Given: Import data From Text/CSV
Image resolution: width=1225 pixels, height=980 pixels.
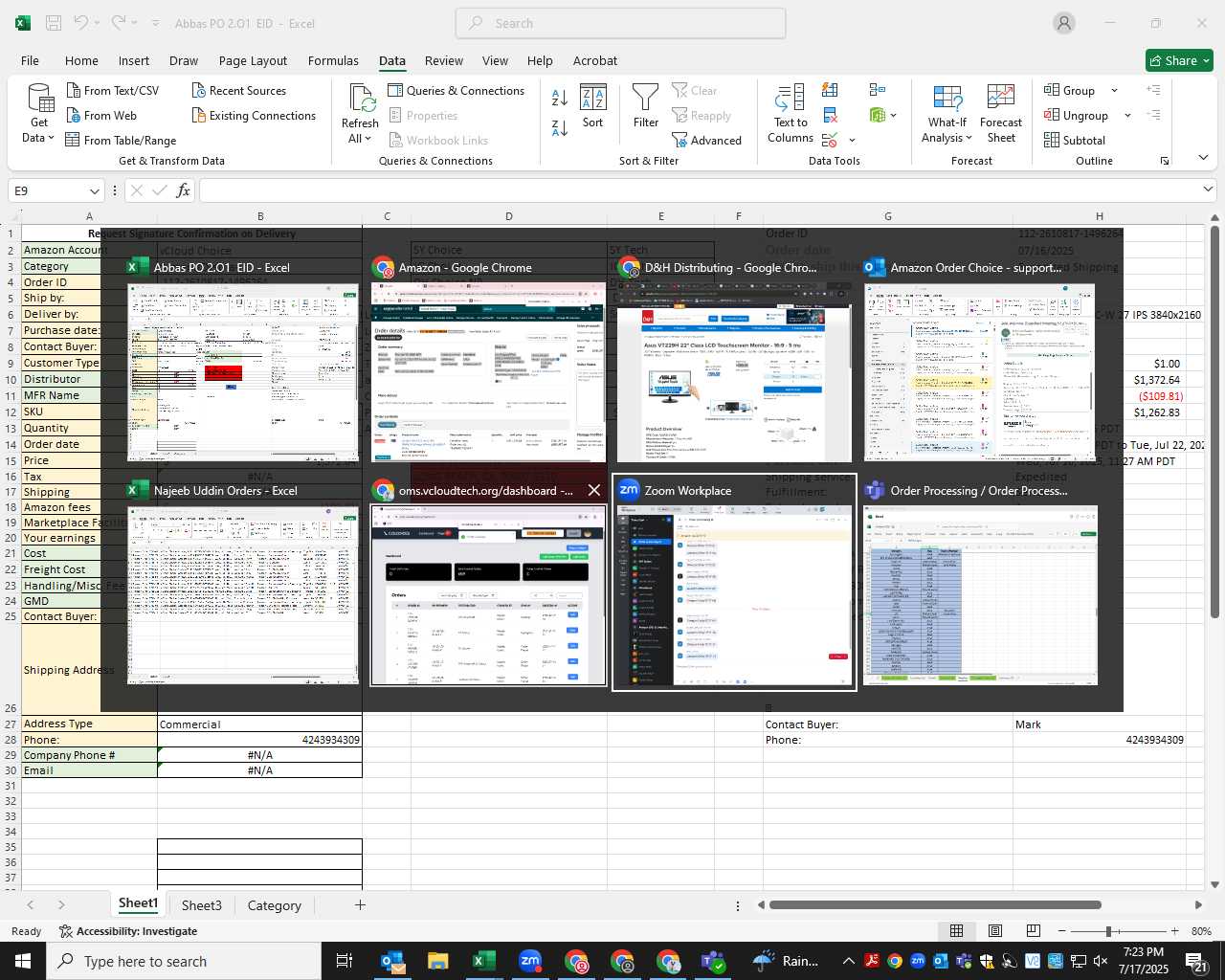Looking at the screenshot, I should pyautogui.click(x=112, y=90).
